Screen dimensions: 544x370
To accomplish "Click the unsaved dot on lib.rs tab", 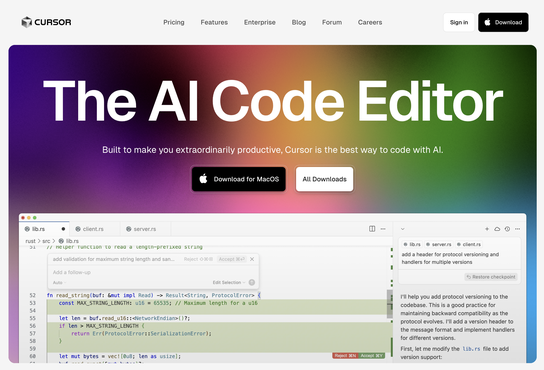I will click(x=63, y=229).
